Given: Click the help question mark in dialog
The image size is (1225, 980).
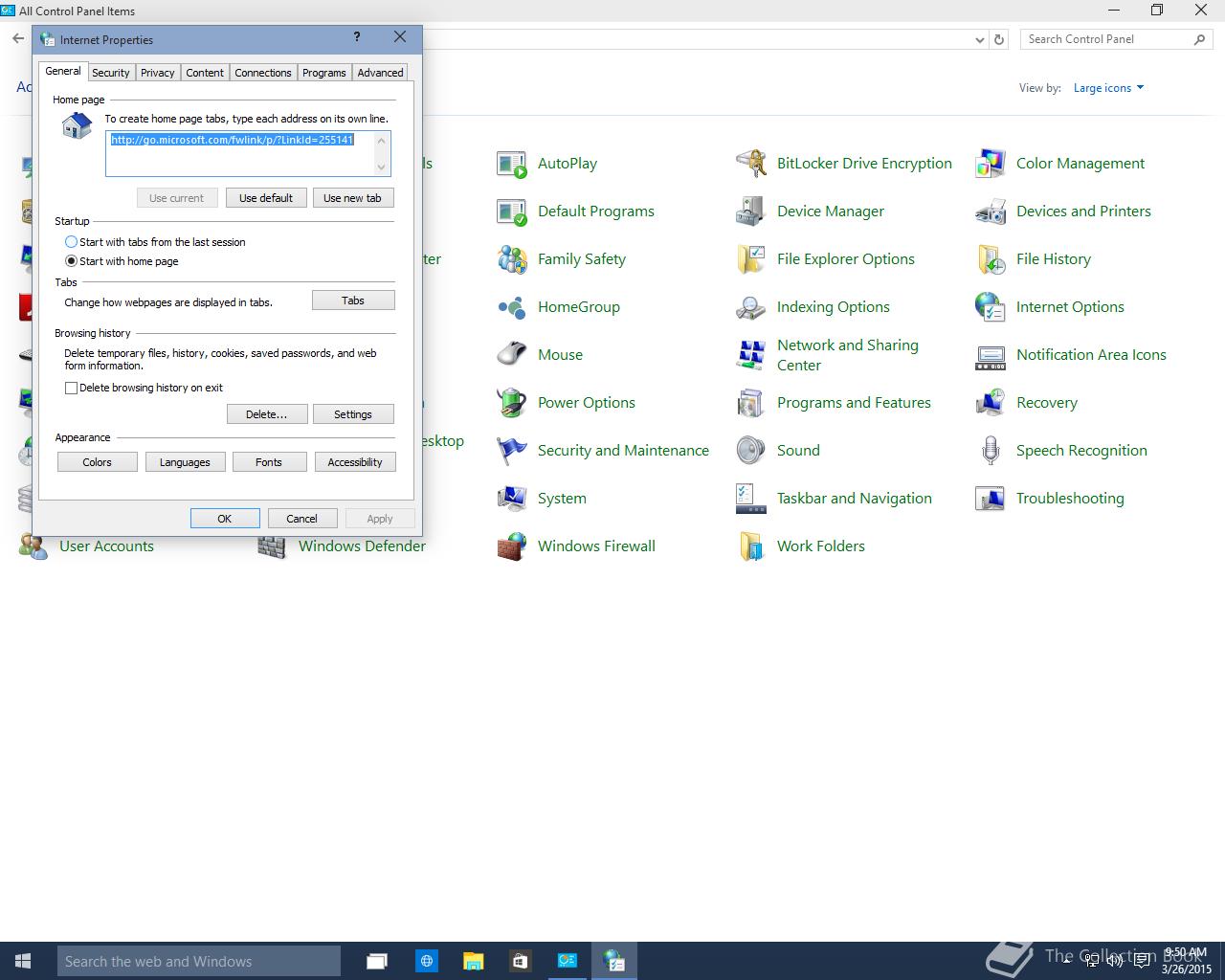Looking at the screenshot, I should click(357, 37).
